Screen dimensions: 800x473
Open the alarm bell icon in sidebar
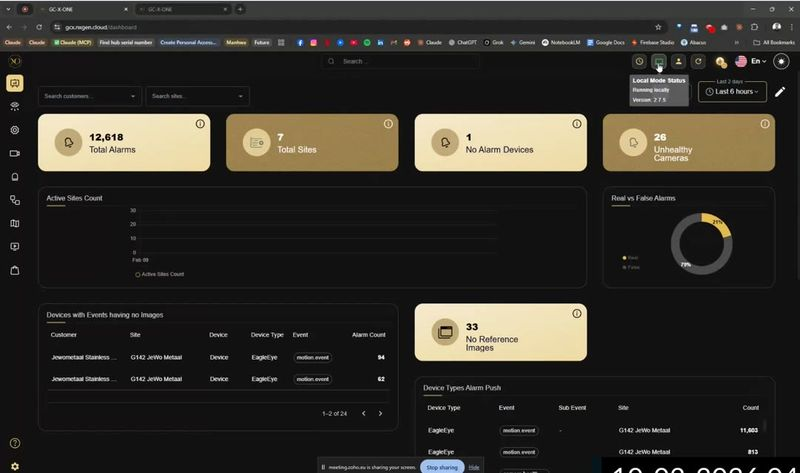15,177
